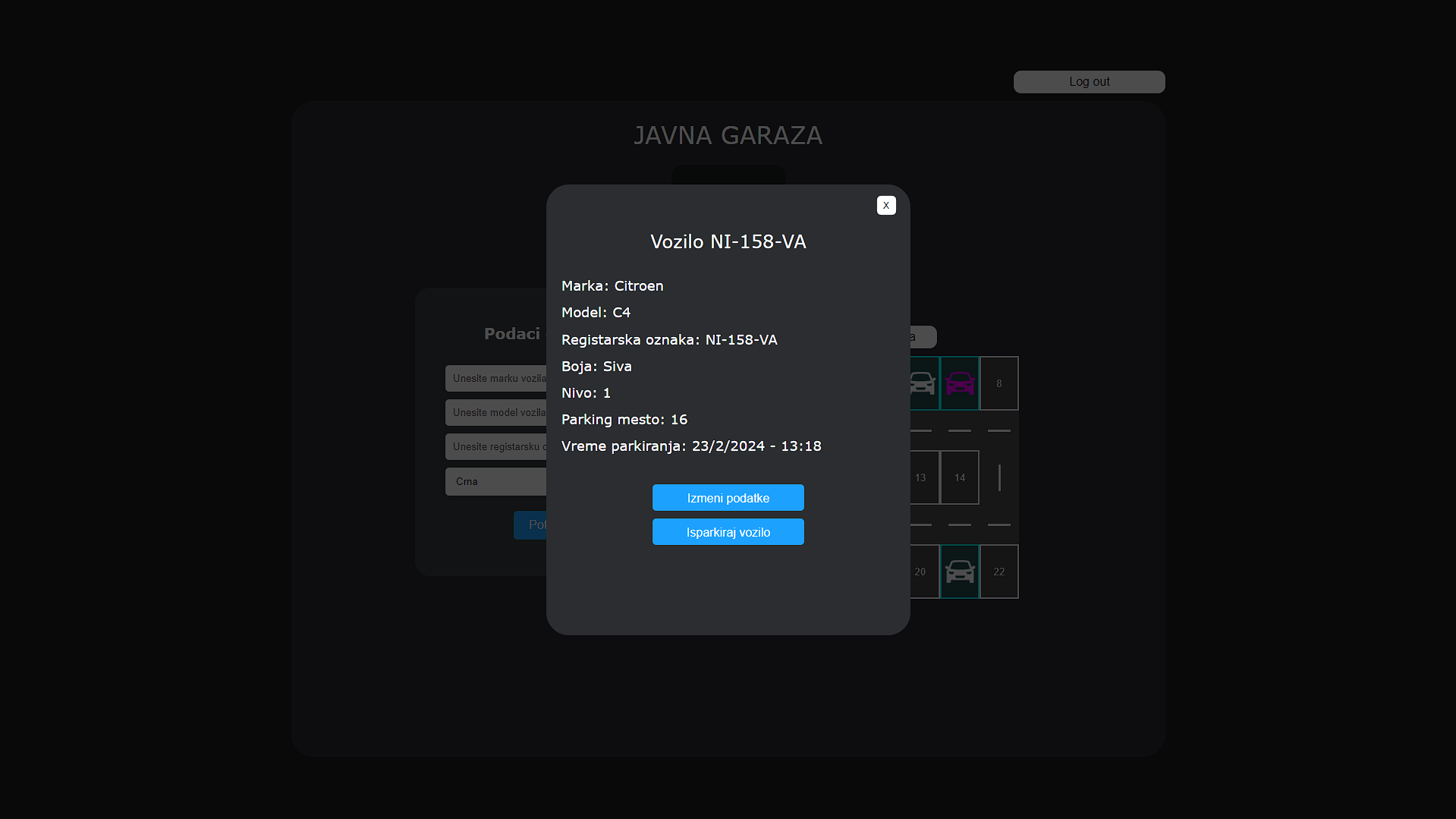Open the Crna color dropdown
Viewport: 1456px width, 819px height.
(496, 482)
